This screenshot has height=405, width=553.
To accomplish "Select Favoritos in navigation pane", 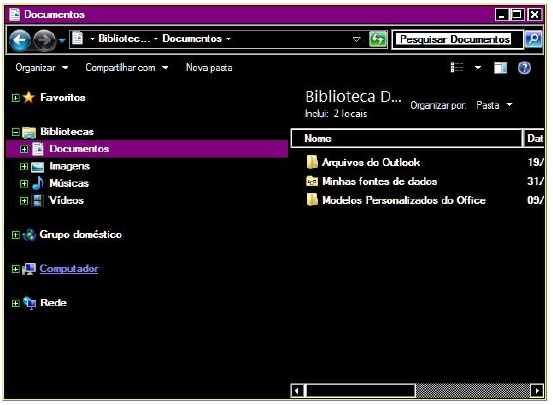I will pyautogui.click(x=63, y=97).
